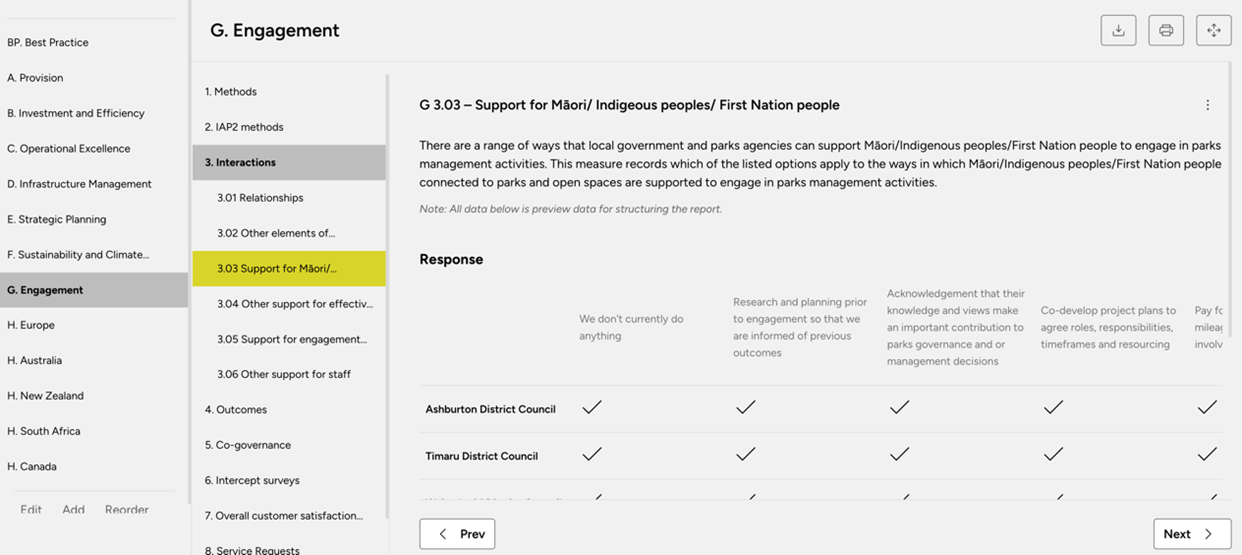The width and height of the screenshot is (1242, 555).
Task: Click the print icon button
Action: coord(1166,30)
